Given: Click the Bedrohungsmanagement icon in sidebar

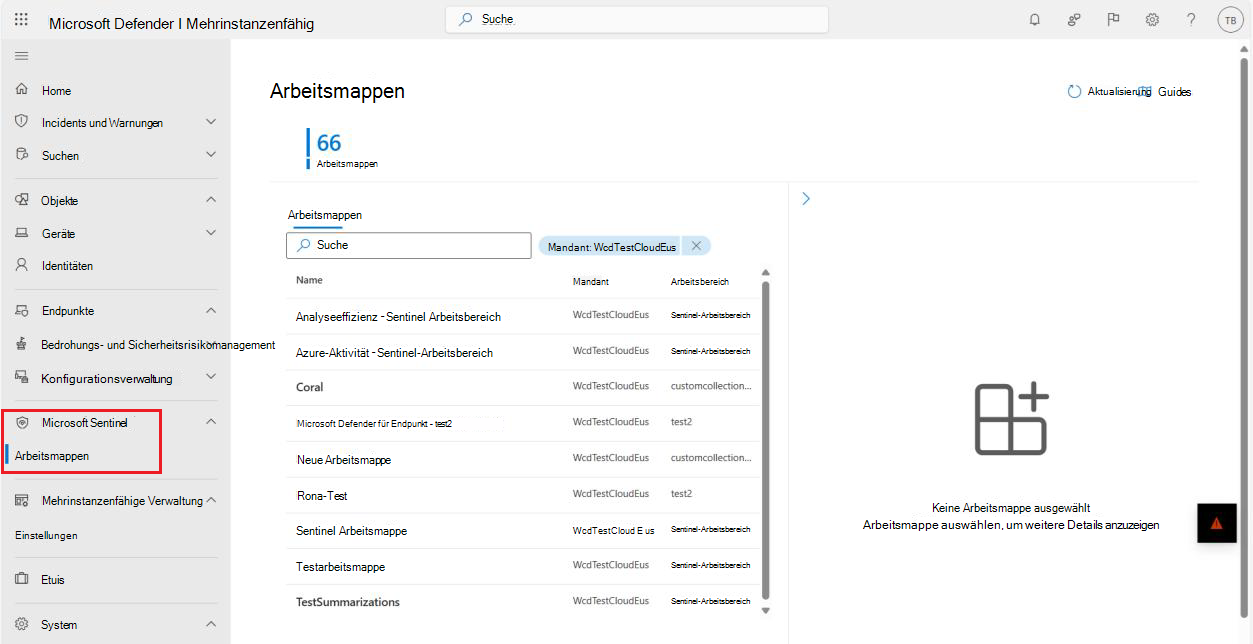Looking at the screenshot, I should (22, 344).
